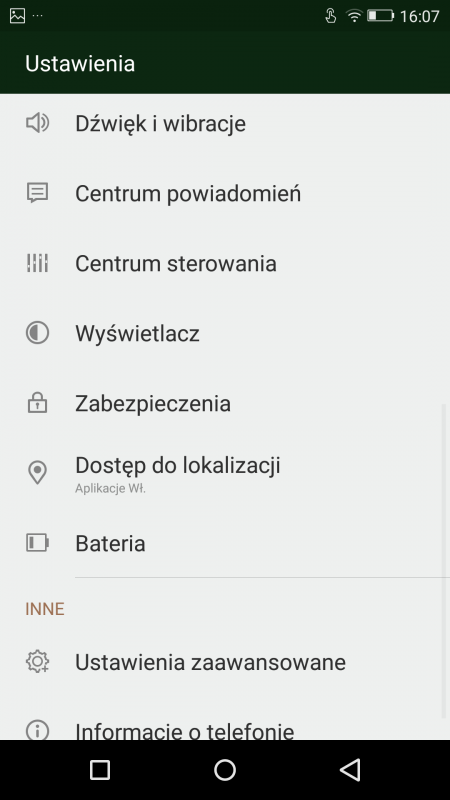The width and height of the screenshot is (450, 800).
Task: Select Bateria settings entry
Action: click(225, 543)
